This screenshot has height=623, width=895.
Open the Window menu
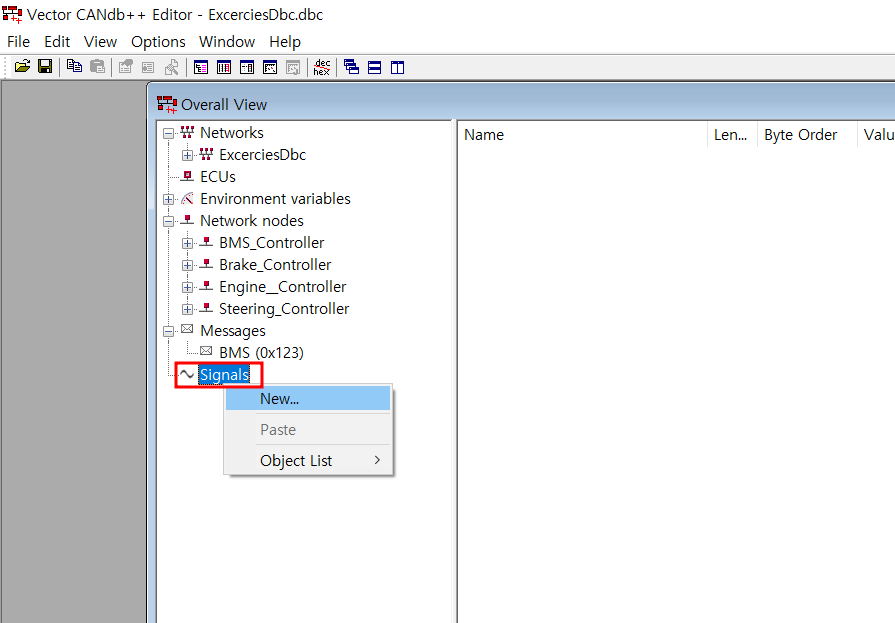pos(227,42)
